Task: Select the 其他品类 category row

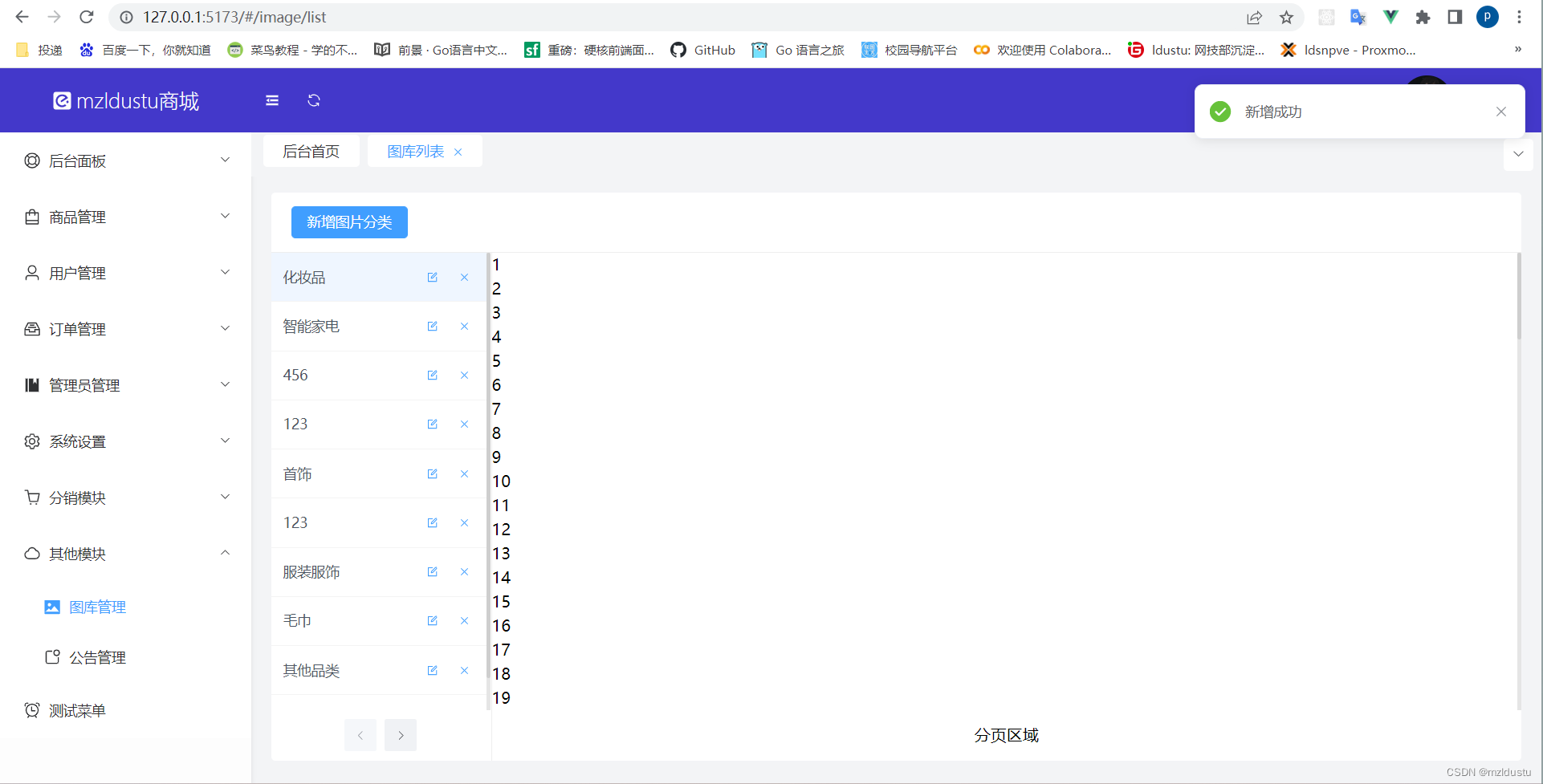Action: 379,670
